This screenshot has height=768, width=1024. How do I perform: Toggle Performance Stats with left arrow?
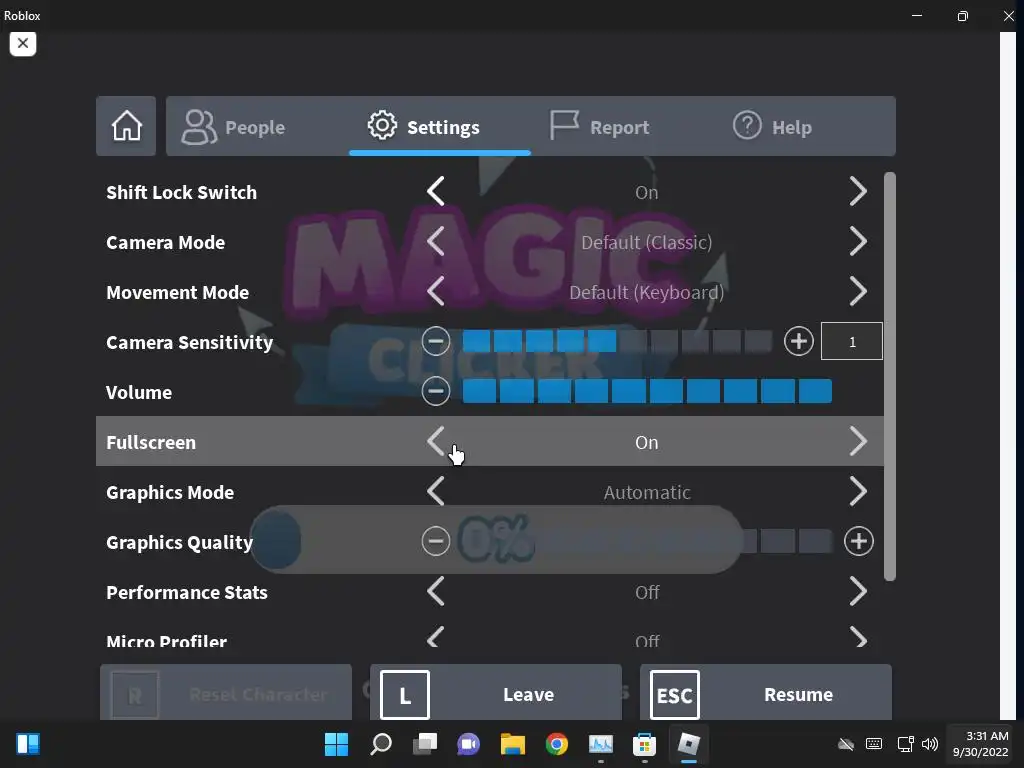(436, 592)
